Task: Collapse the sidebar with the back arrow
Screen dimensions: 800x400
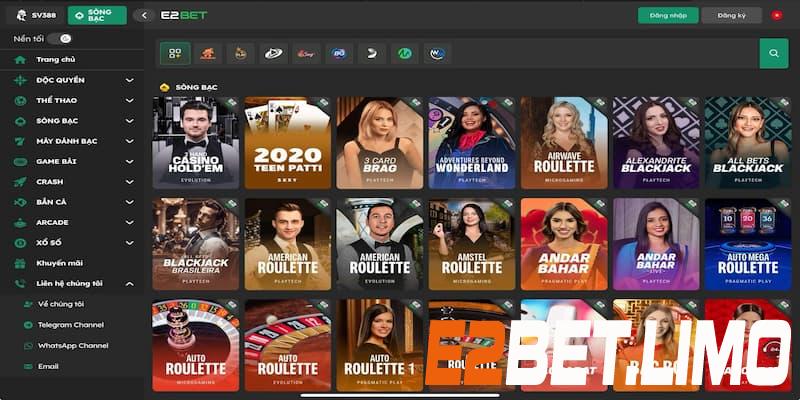Action: 144,15
